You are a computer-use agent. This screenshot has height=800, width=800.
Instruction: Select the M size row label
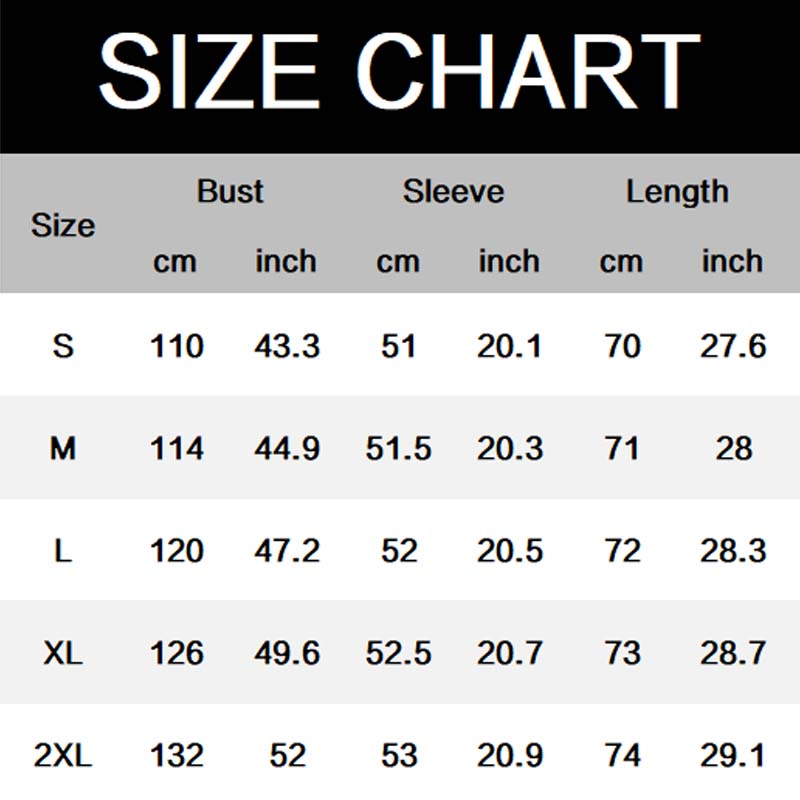point(63,449)
